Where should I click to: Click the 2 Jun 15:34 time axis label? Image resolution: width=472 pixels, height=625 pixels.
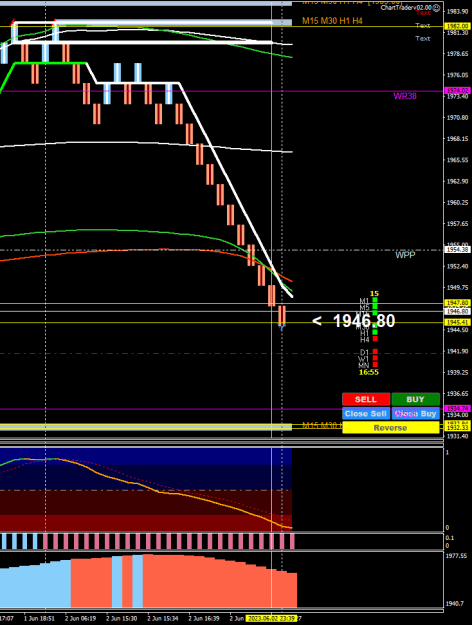162,619
